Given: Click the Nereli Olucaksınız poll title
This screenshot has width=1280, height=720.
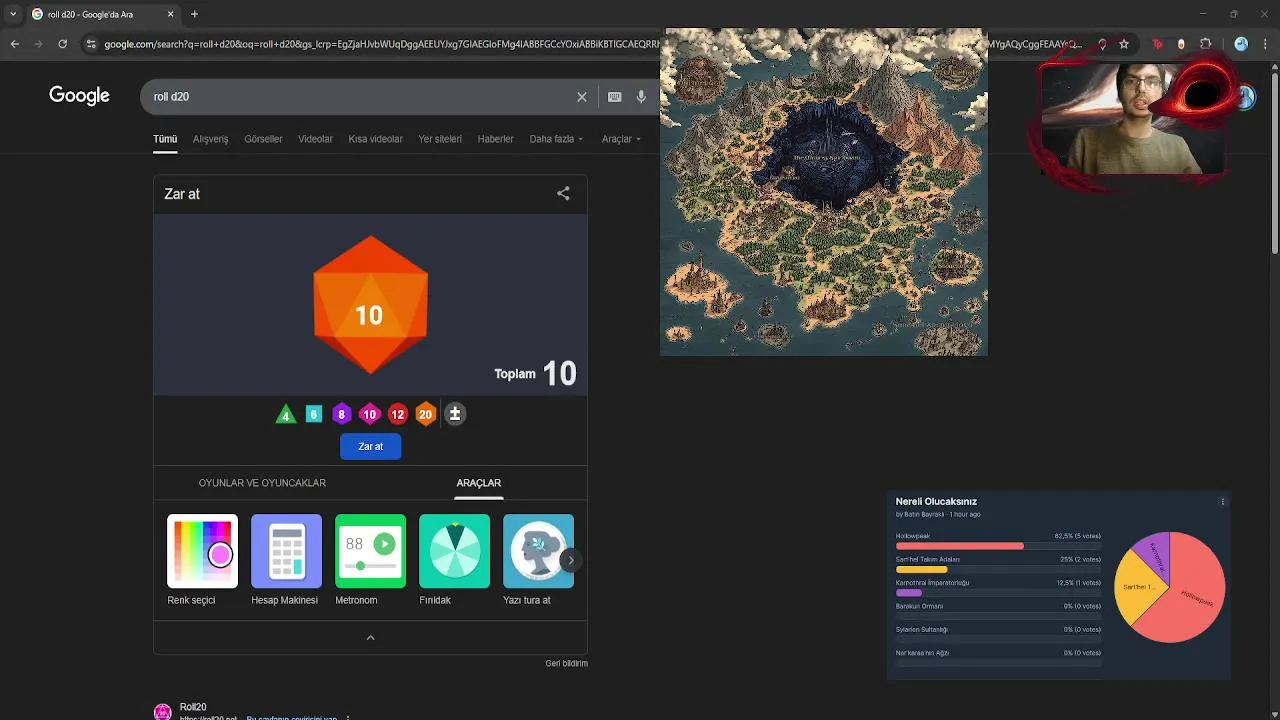Looking at the screenshot, I should point(936,501).
